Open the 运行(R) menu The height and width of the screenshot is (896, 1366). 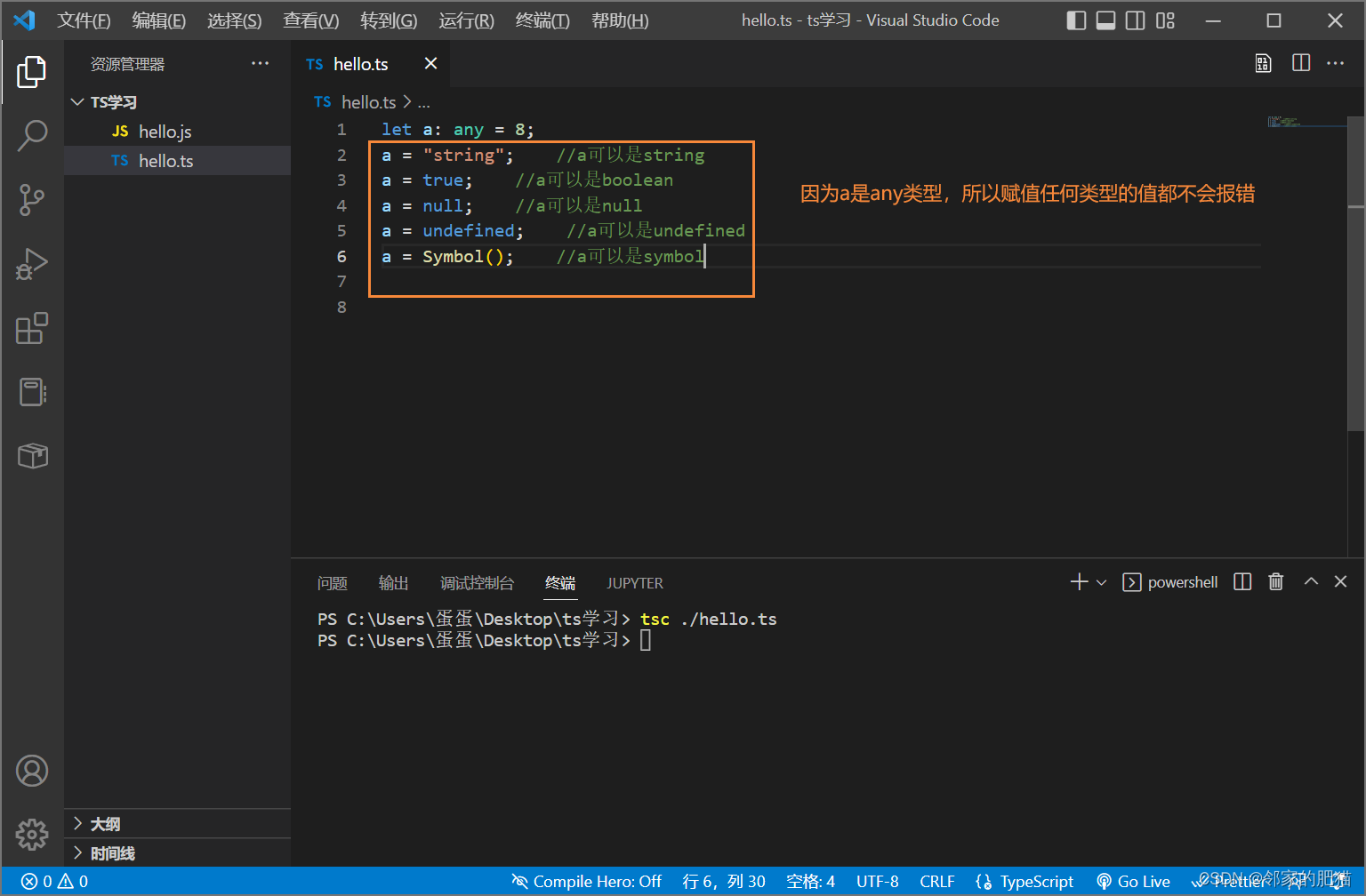click(466, 20)
